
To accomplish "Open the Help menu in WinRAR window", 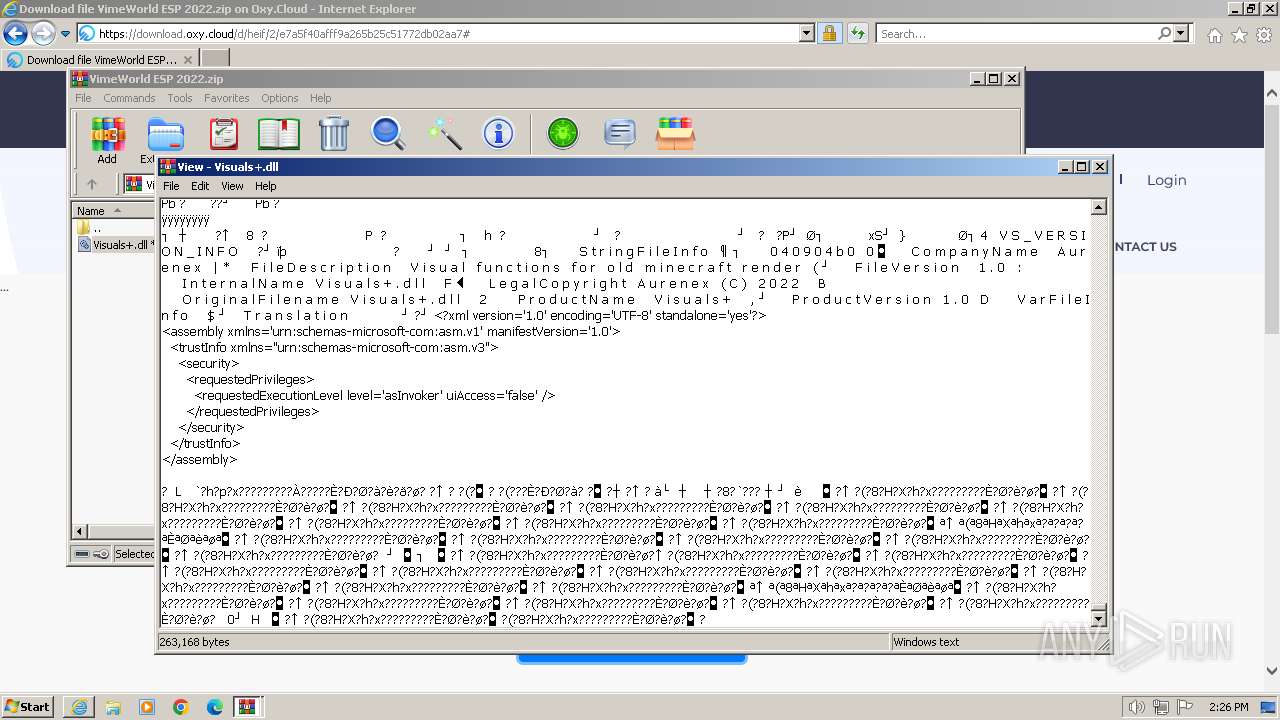I will (x=320, y=98).
